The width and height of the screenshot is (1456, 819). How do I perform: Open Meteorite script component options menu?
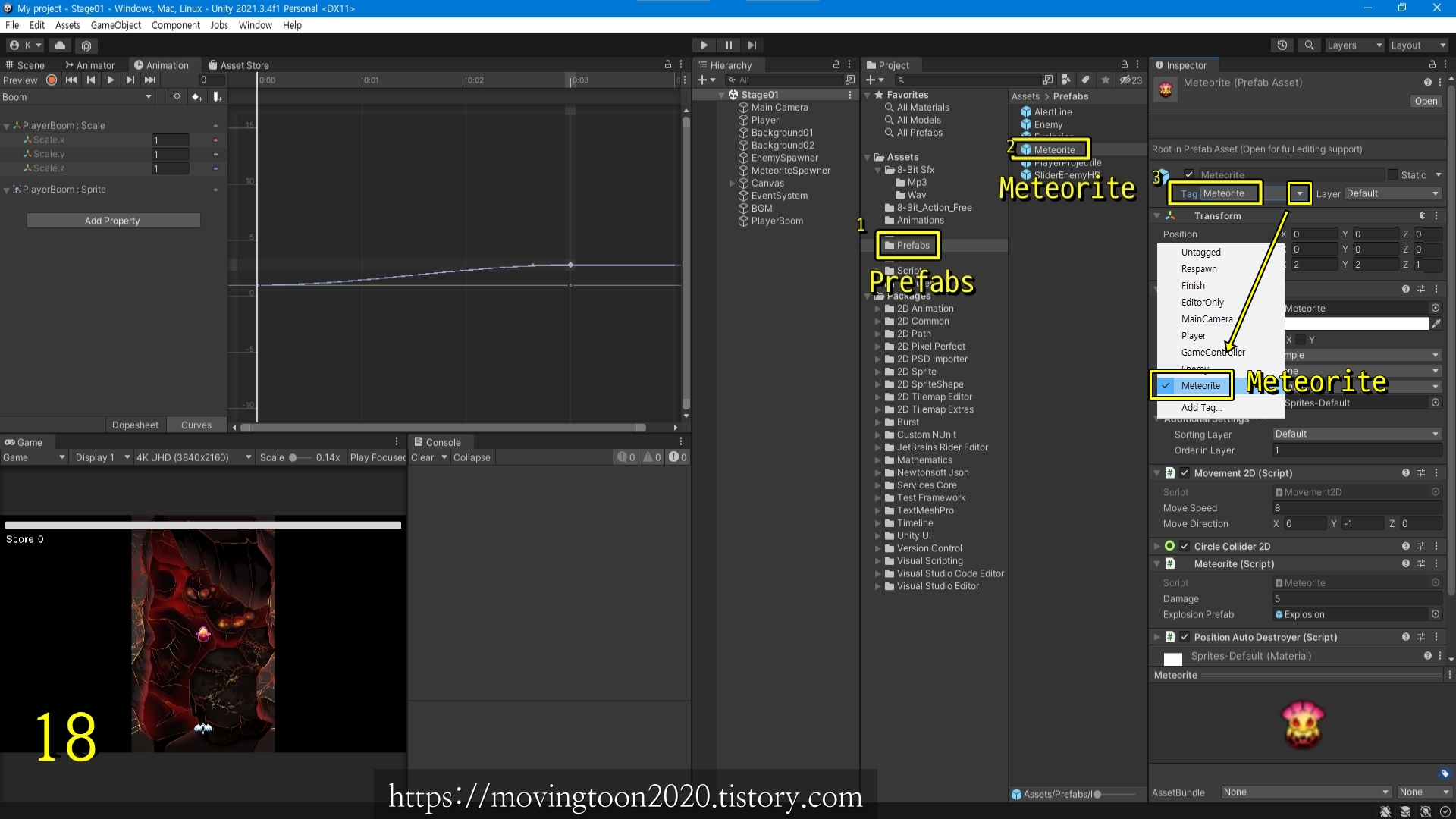tap(1436, 564)
